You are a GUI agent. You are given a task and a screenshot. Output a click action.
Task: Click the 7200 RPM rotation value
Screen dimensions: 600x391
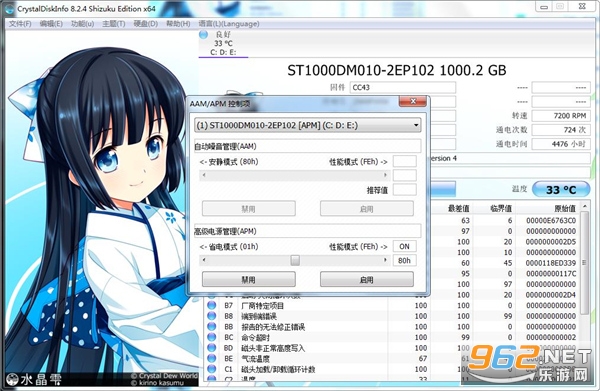click(561, 116)
